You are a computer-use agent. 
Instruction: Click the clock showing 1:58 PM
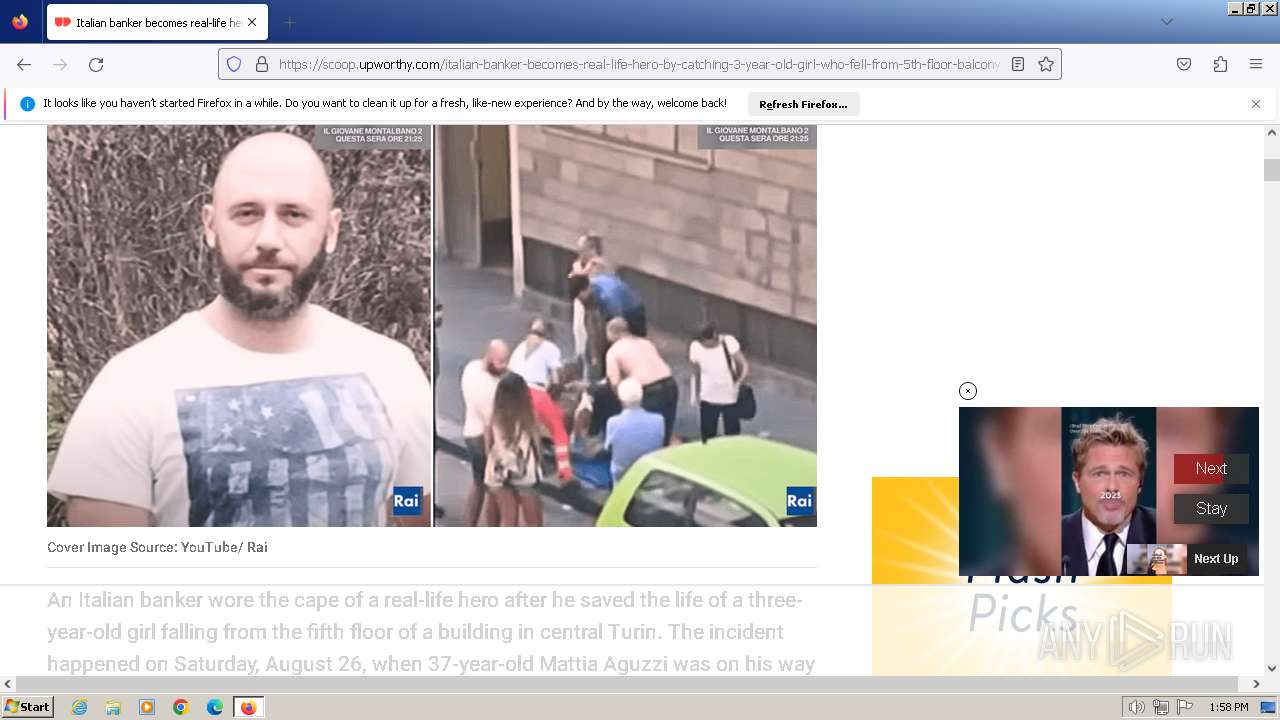coord(1228,707)
